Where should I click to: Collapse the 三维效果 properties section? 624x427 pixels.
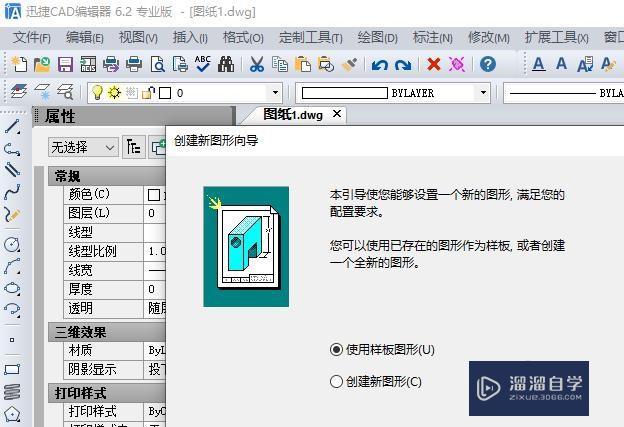coord(107,332)
